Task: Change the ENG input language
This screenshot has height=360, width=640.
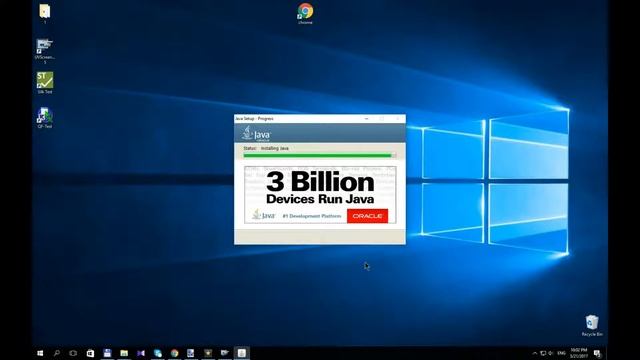Action: (562, 353)
